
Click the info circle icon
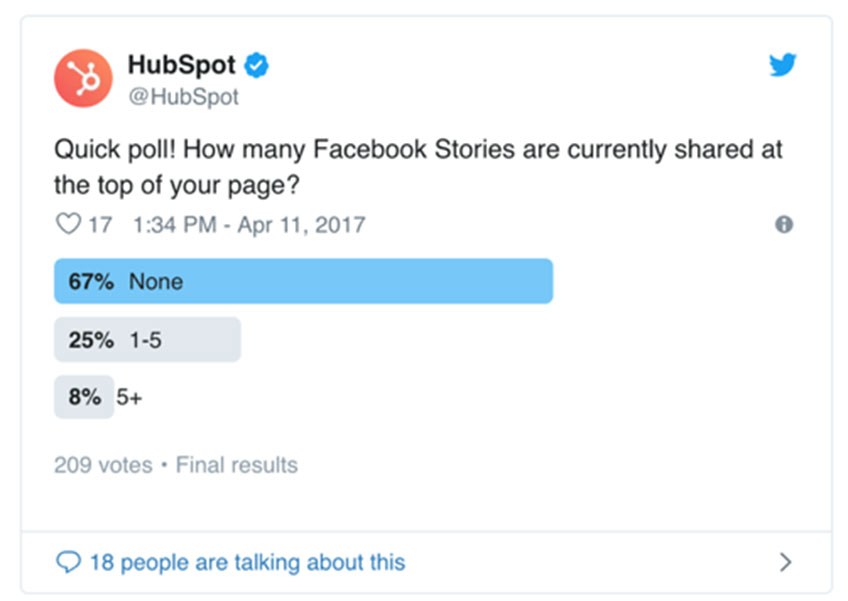(x=784, y=224)
